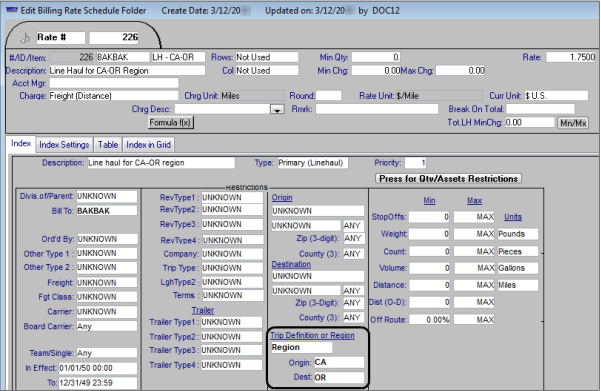This screenshot has height=391, width=601.
Task: Click the Volume units field Gallons
Action: 517,268
